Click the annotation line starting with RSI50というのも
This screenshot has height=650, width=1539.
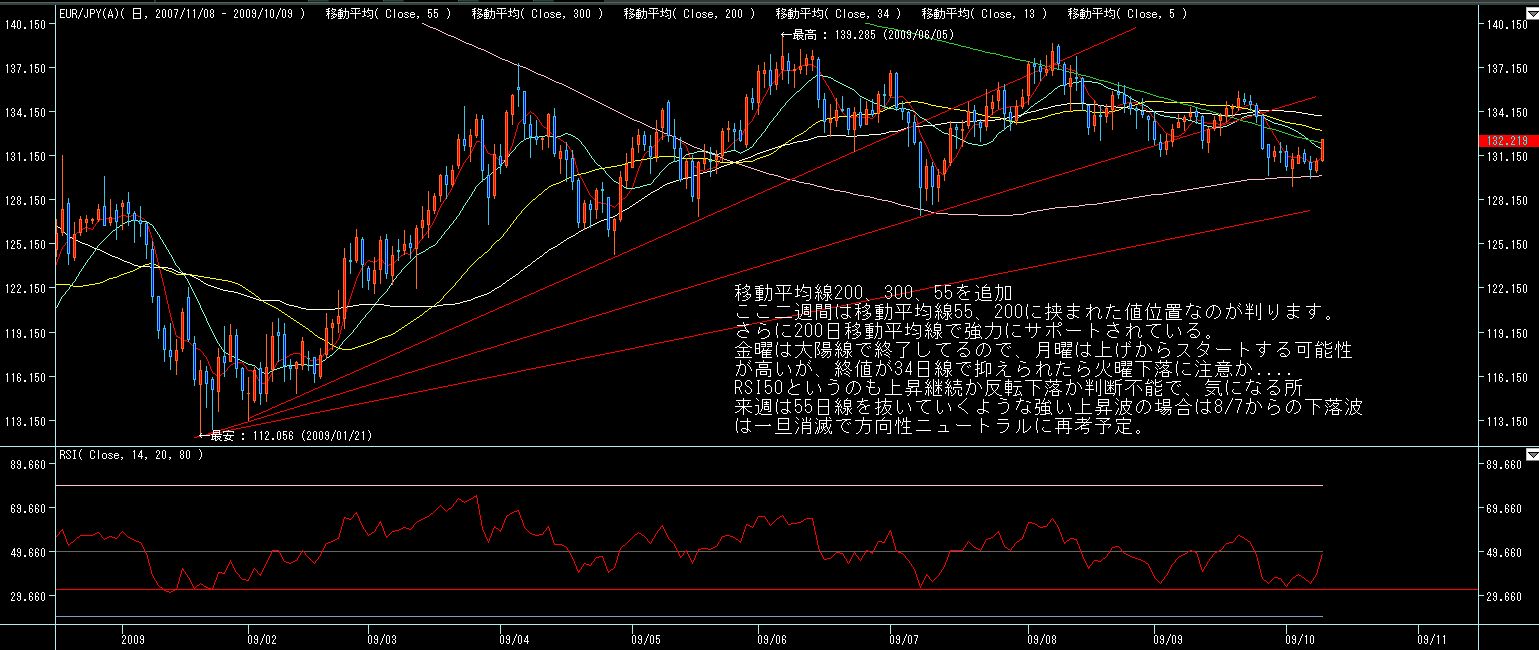[x=1020, y=388]
